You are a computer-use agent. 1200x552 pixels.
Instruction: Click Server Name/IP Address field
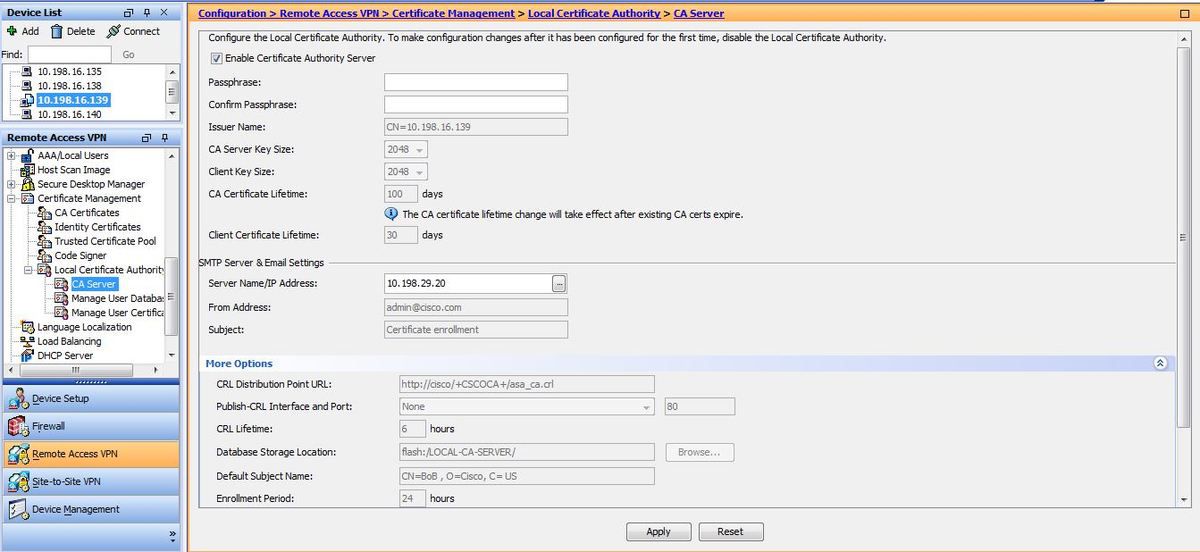click(x=468, y=284)
